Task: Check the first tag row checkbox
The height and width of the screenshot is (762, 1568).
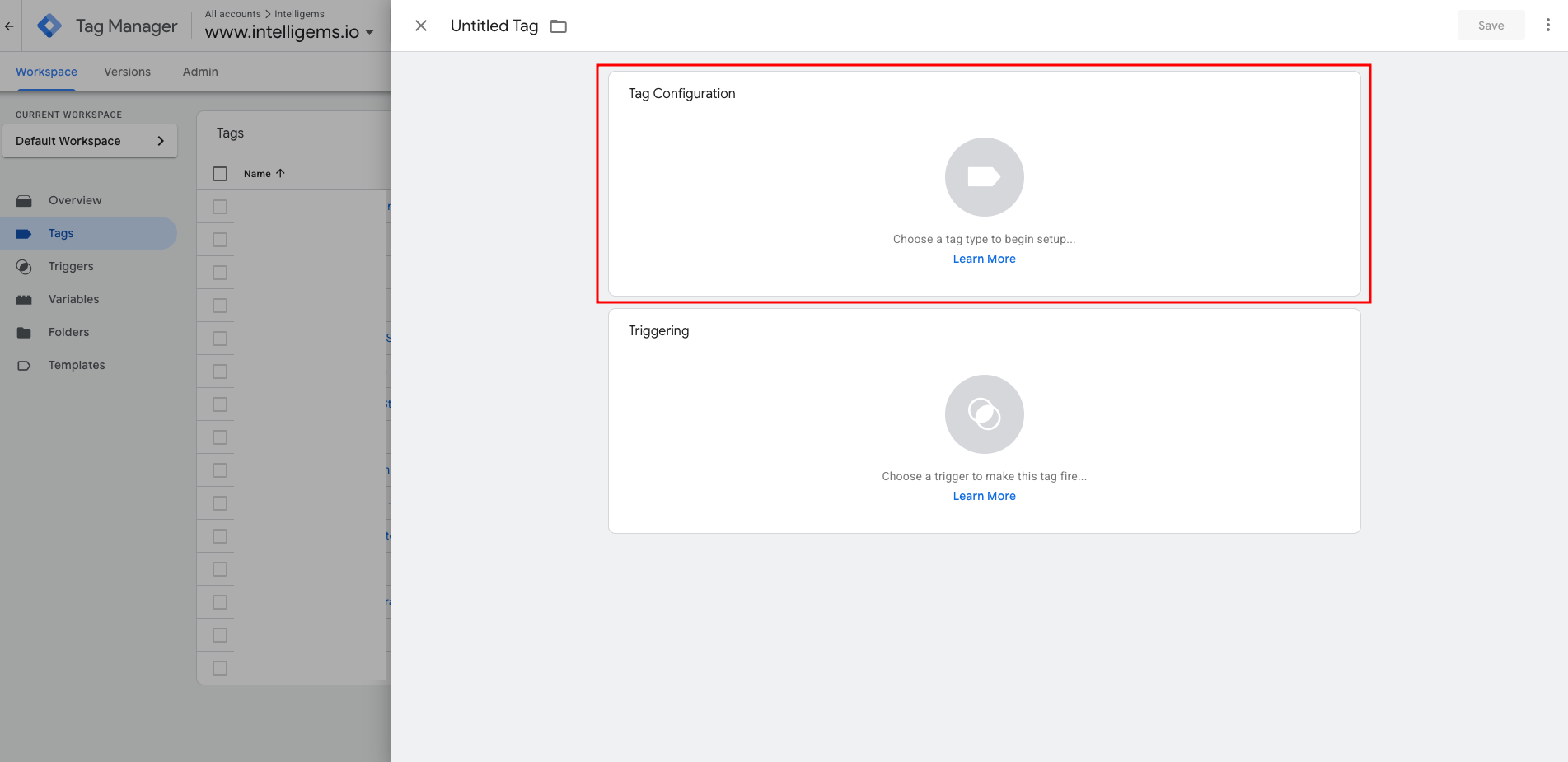Action: [x=220, y=207]
